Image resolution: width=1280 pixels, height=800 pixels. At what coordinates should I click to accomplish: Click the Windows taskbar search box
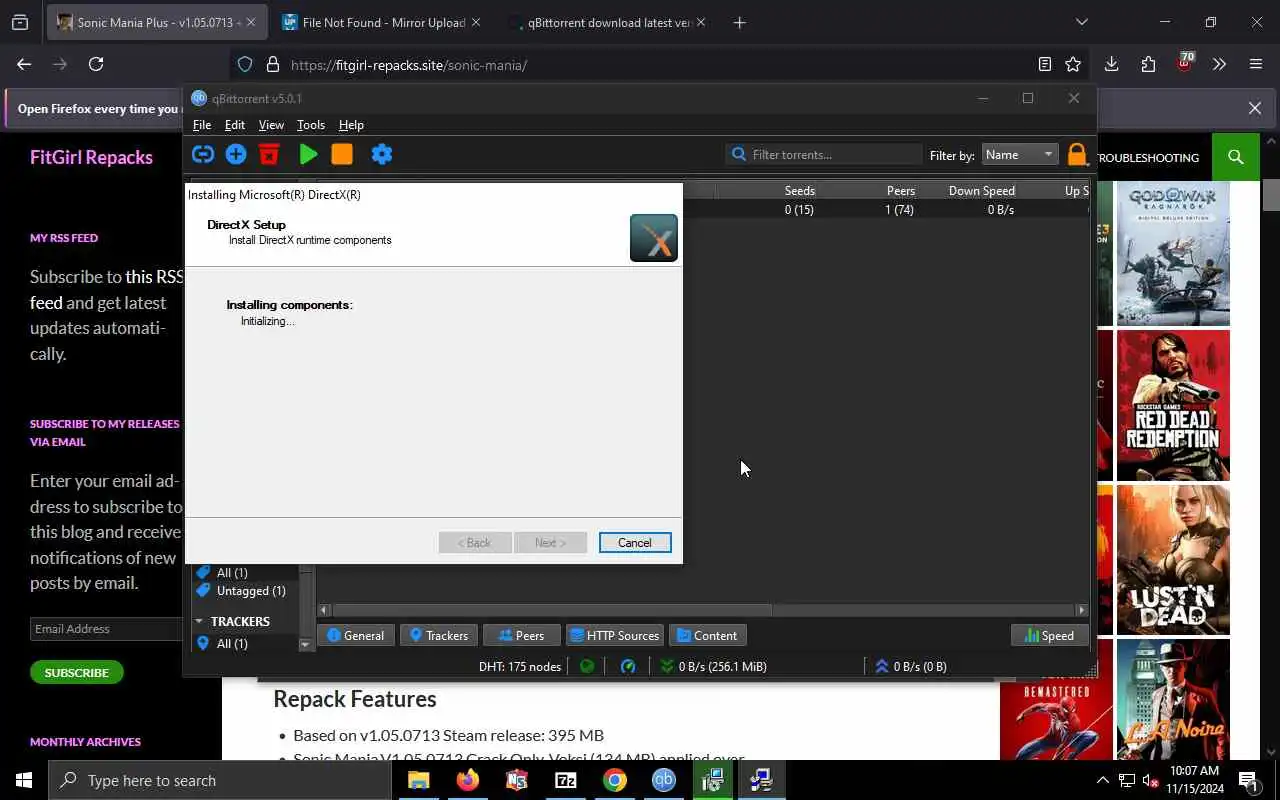click(x=220, y=780)
